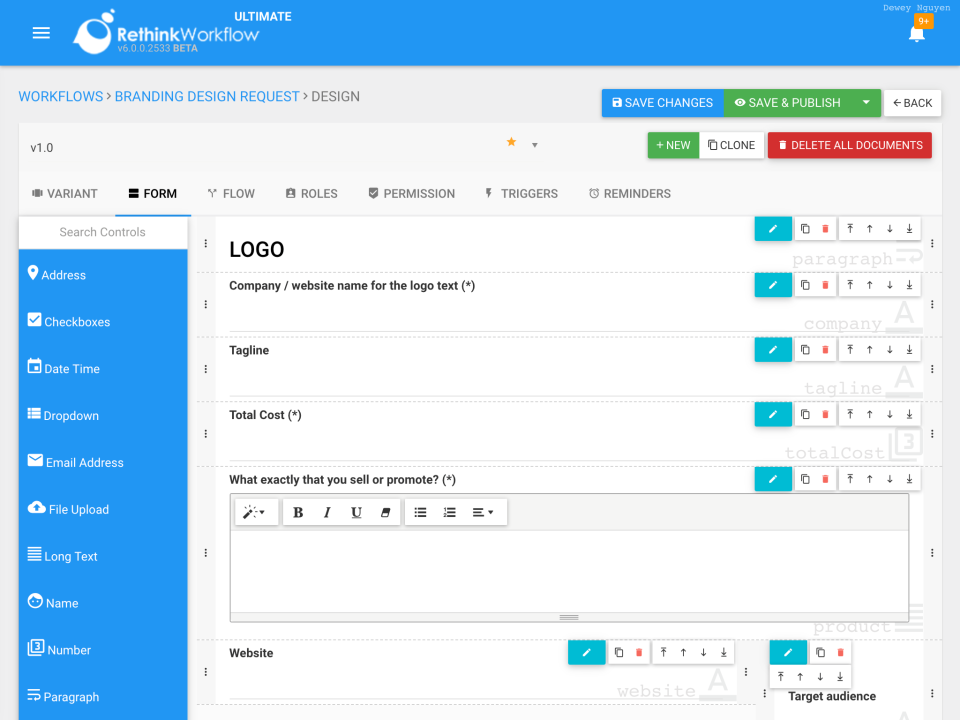Click the SAVE CHANGES button
Viewport: 960px width, 720px height.
coord(662,102)
